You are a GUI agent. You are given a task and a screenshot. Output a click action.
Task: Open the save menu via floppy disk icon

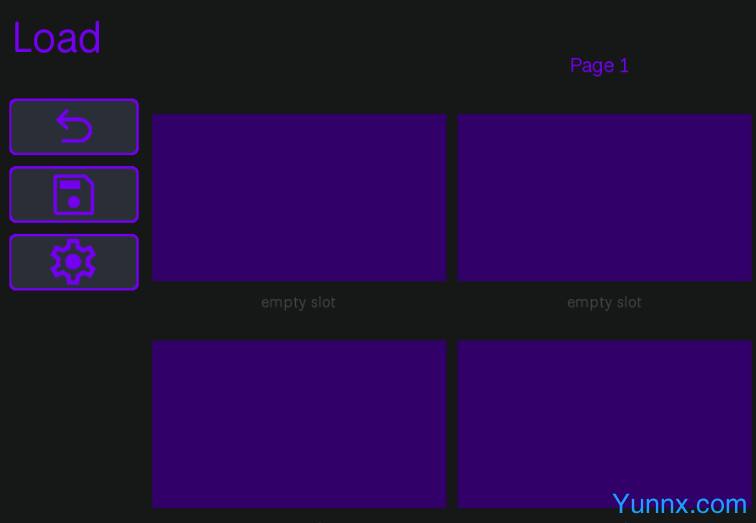[74, 195]
